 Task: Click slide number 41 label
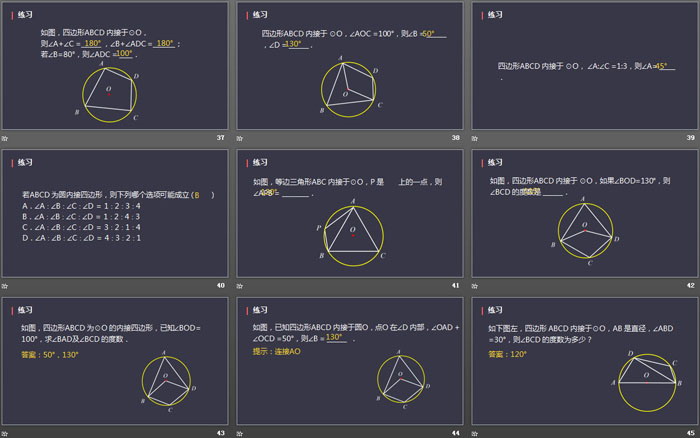pyautogui.click(x=455, y=285)
